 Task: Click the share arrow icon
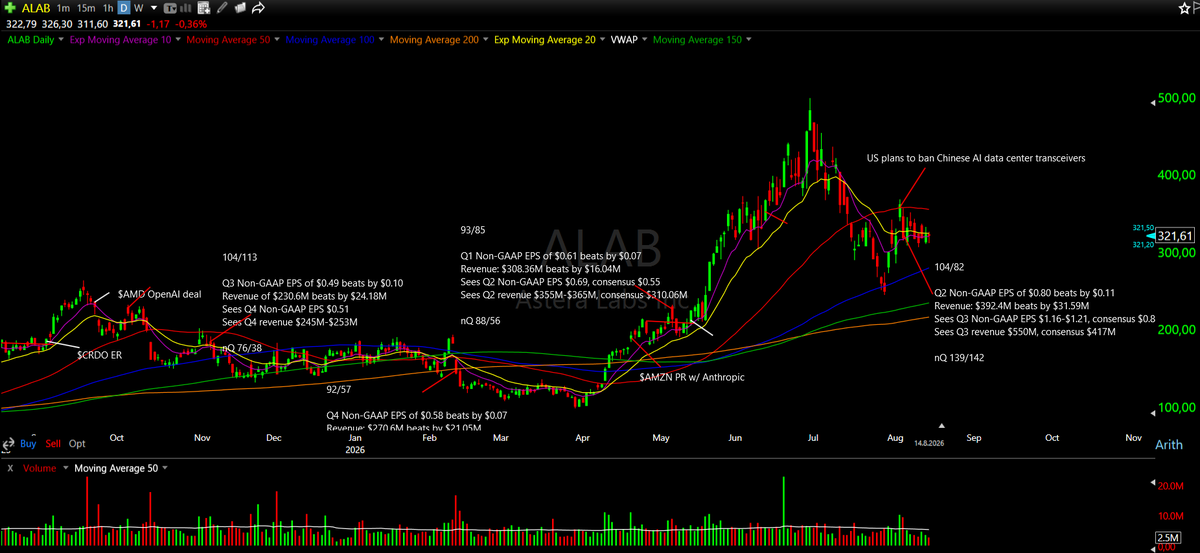click(x=258, y=8)
